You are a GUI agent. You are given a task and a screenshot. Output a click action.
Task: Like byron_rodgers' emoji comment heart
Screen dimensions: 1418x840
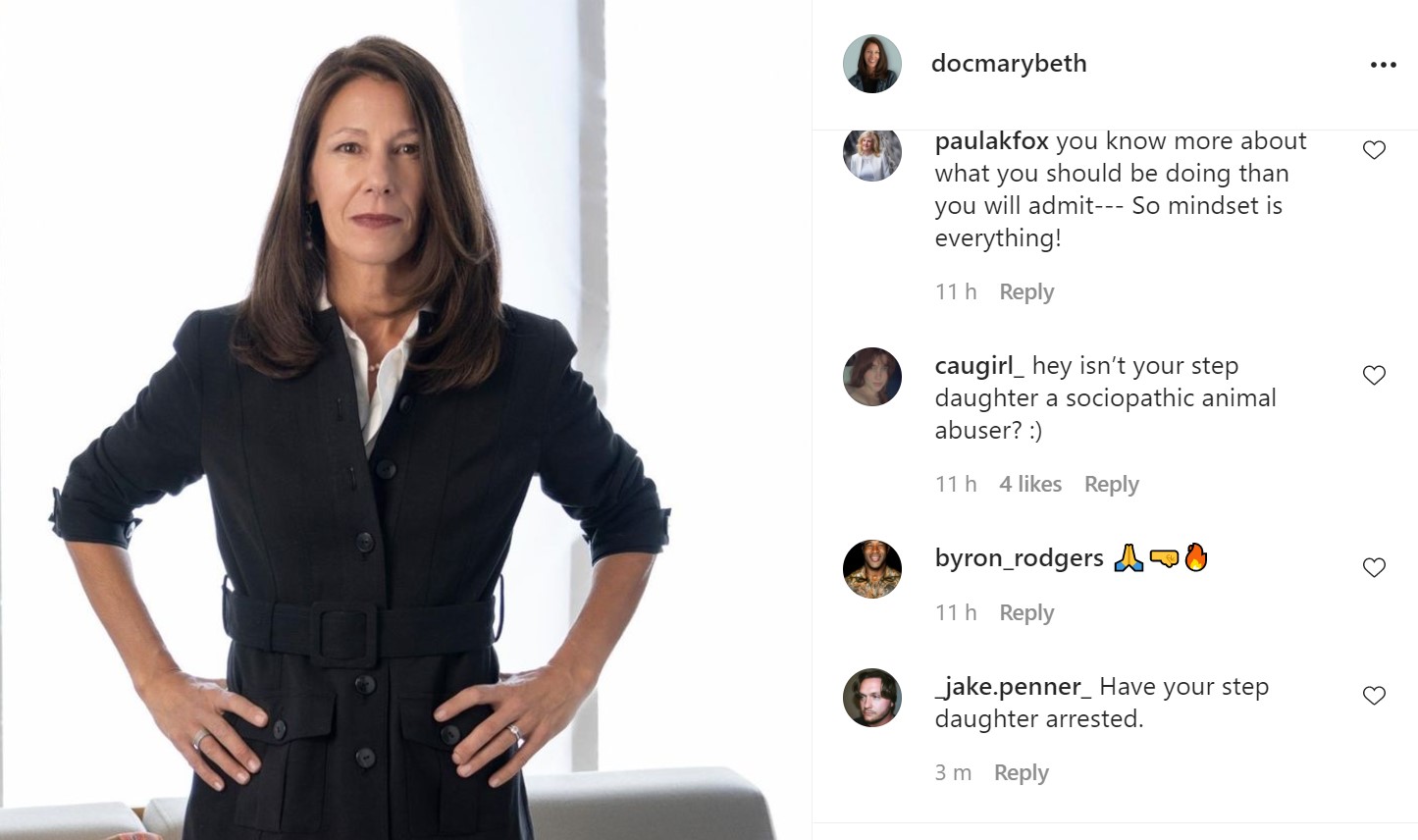click(x=1374, y=567)
